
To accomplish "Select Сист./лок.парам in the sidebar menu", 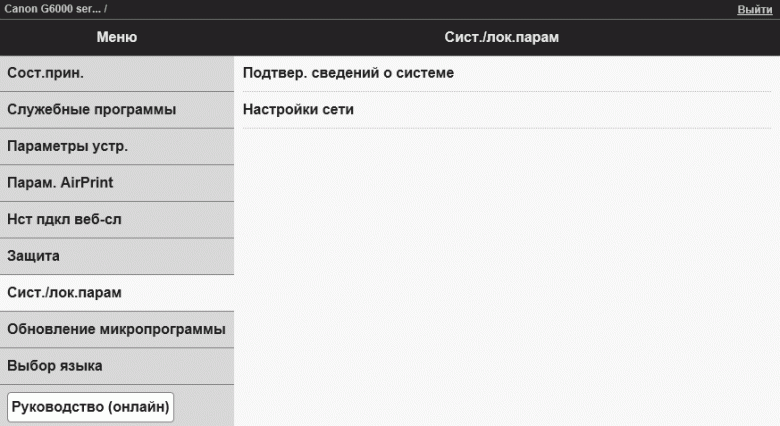I will 117,292.
